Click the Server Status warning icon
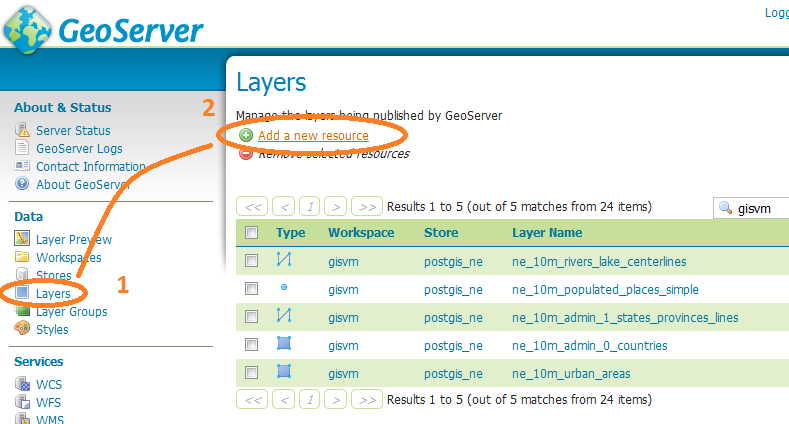 (x=22, y=130)
